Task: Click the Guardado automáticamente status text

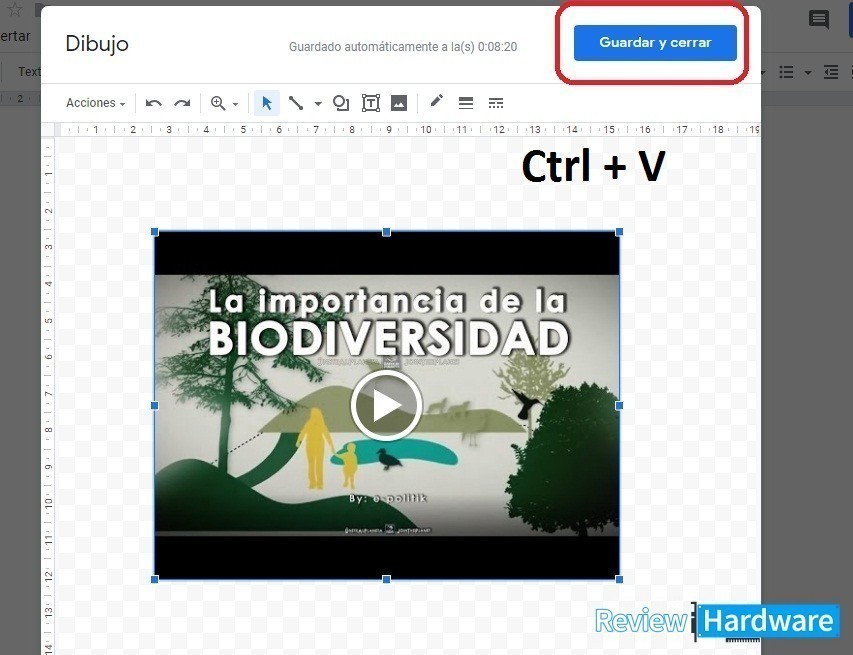Action: (403, 47)
